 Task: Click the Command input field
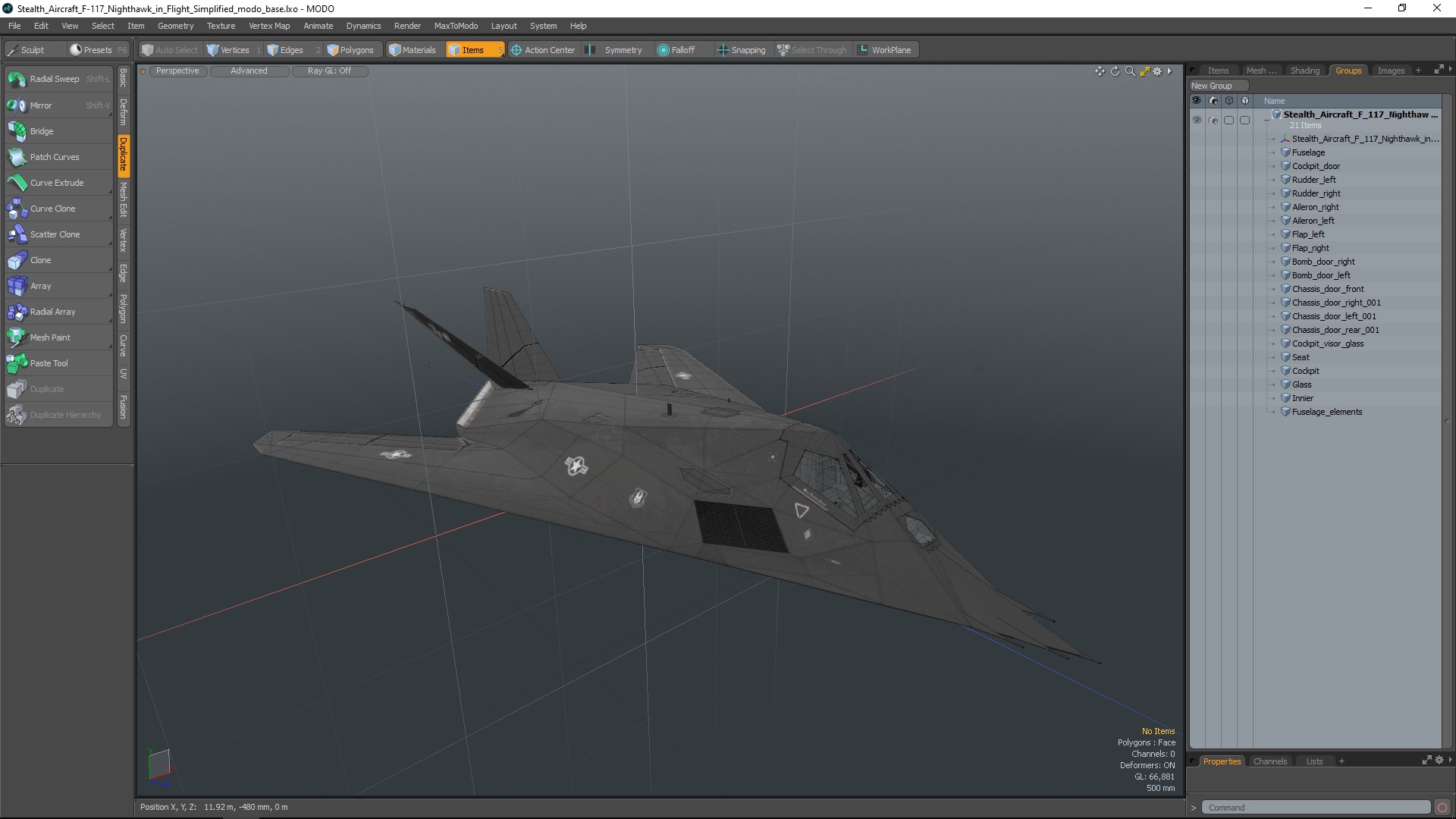(x=1316, y=808)
